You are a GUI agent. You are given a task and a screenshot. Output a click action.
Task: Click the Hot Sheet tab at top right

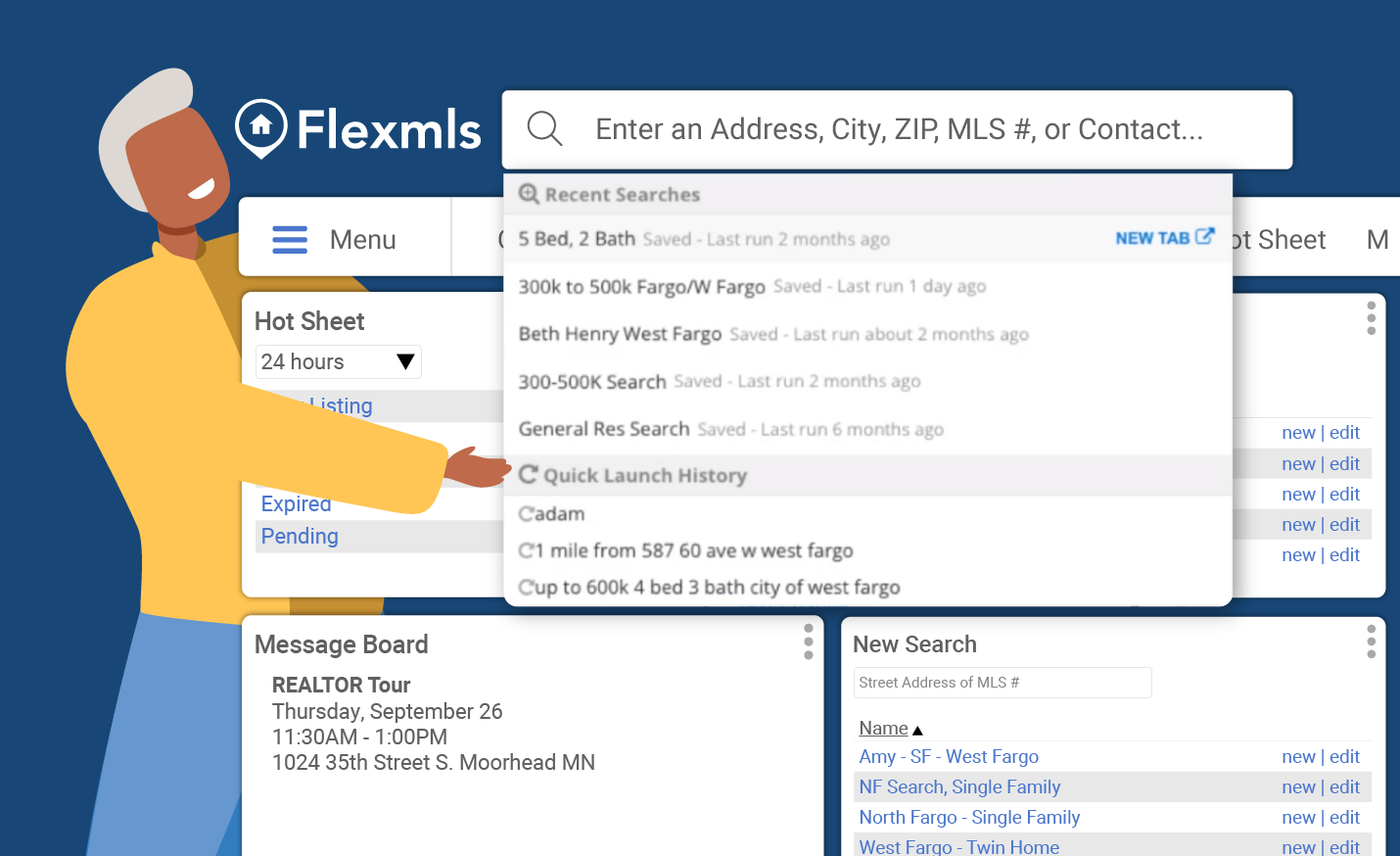1277,240
